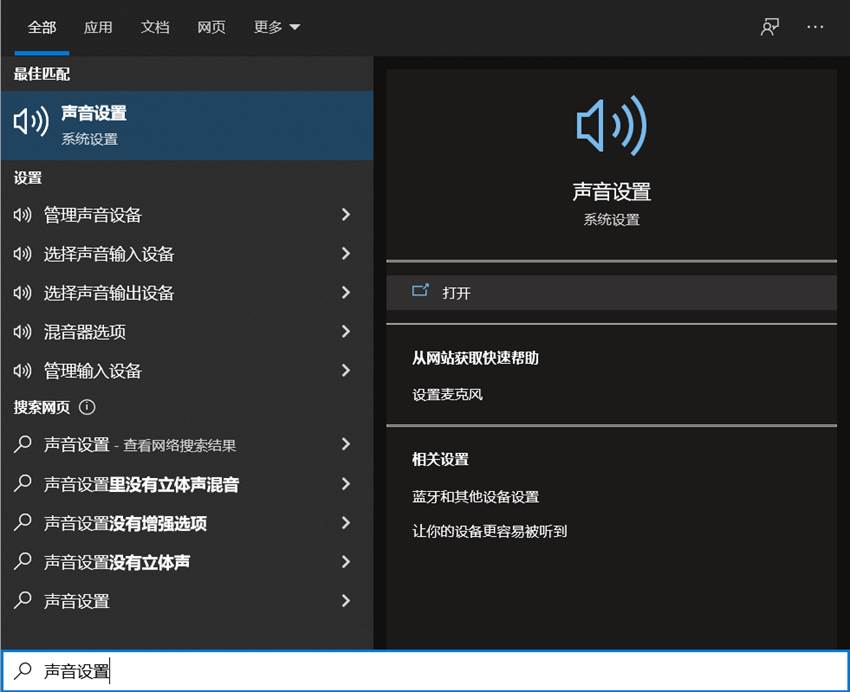The image size is (850, 692).
Task: Click speaker icon beside 混音器选项
Action: (x=22, y=332)
